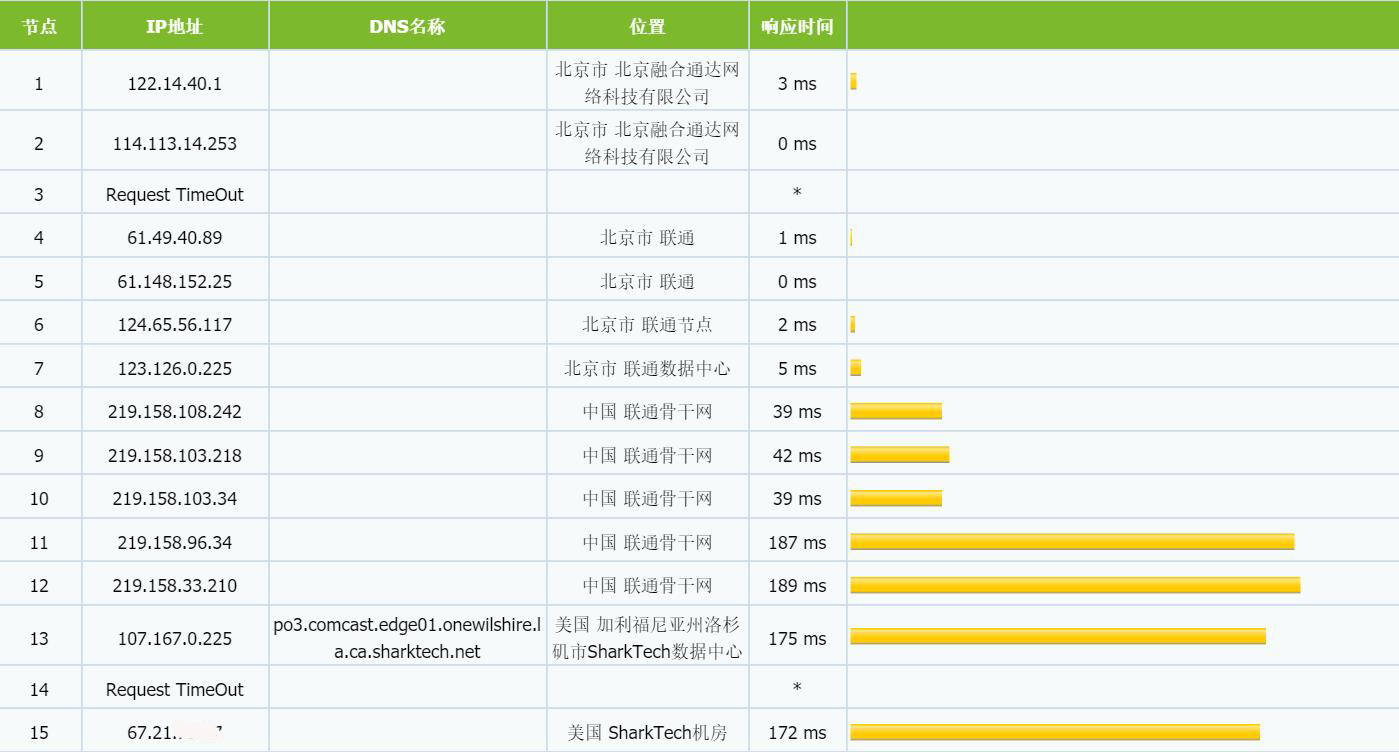
Task: Click 1 ms response time value
Action: coord(797,238)
